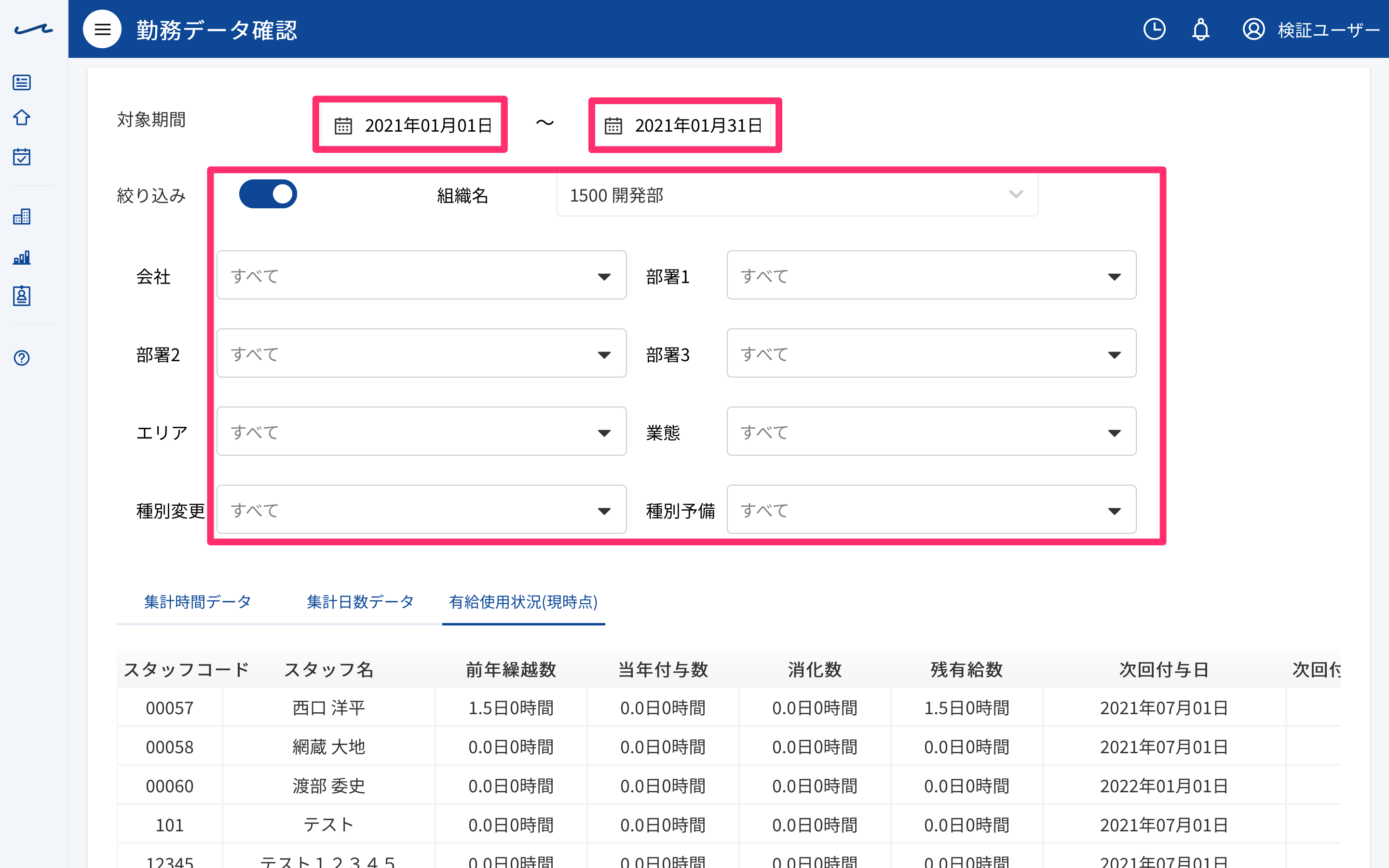Click the calendar icon beside 2021年01月31日
This screenshot has width=1389, height=868.
613,126
